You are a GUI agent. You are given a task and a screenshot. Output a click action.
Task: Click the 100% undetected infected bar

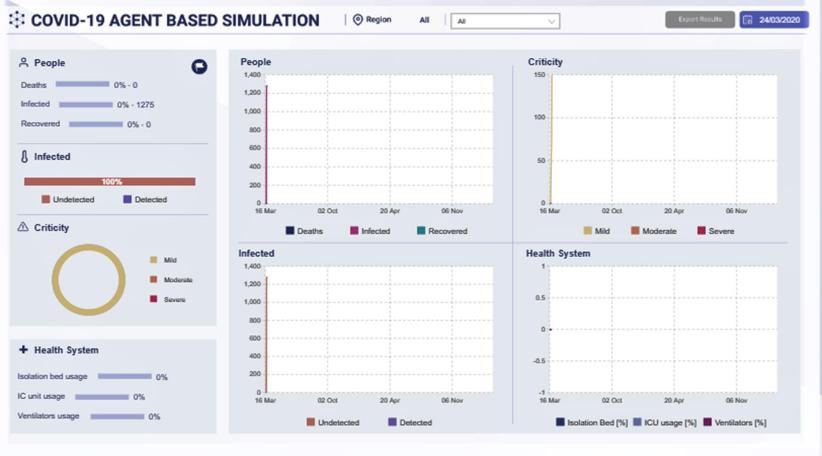coord(110,181)
